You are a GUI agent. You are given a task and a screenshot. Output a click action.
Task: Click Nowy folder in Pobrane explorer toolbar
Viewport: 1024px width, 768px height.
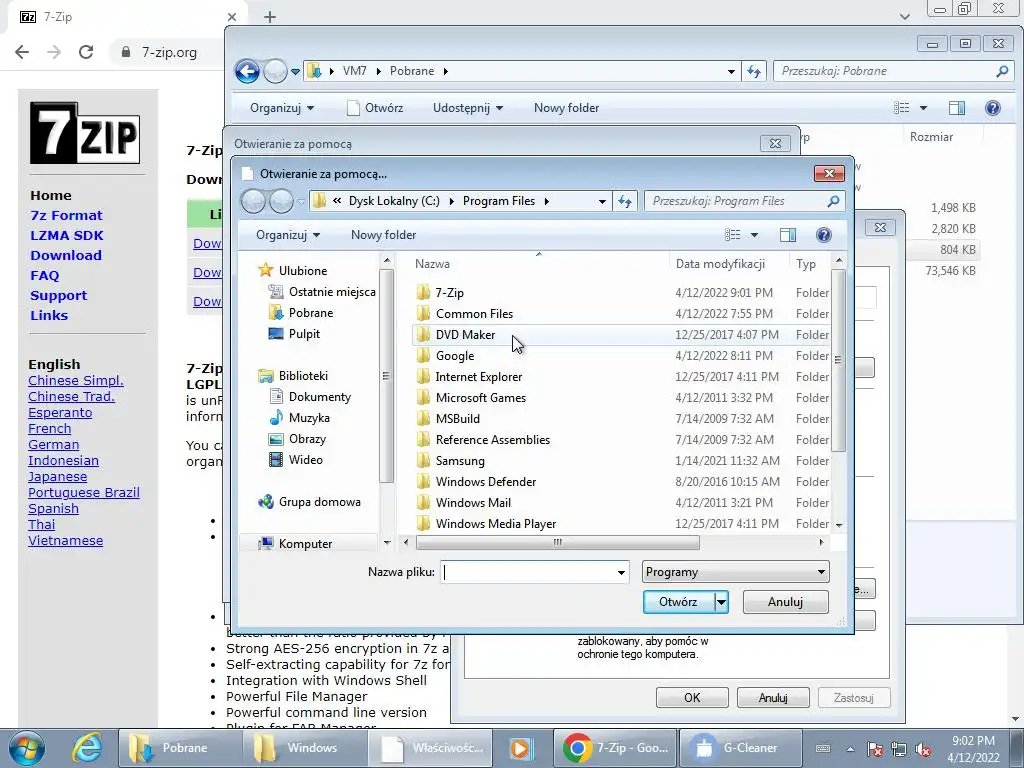[x=566, y=108]
